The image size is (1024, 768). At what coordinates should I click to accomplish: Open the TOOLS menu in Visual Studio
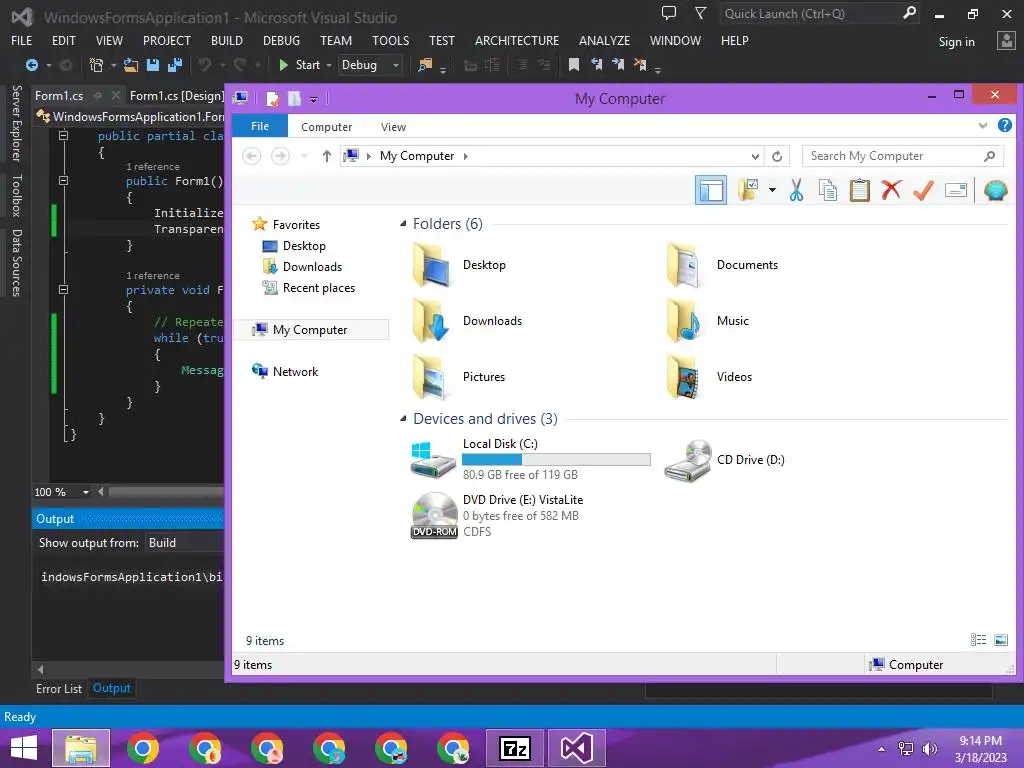[x=391, y=40]
